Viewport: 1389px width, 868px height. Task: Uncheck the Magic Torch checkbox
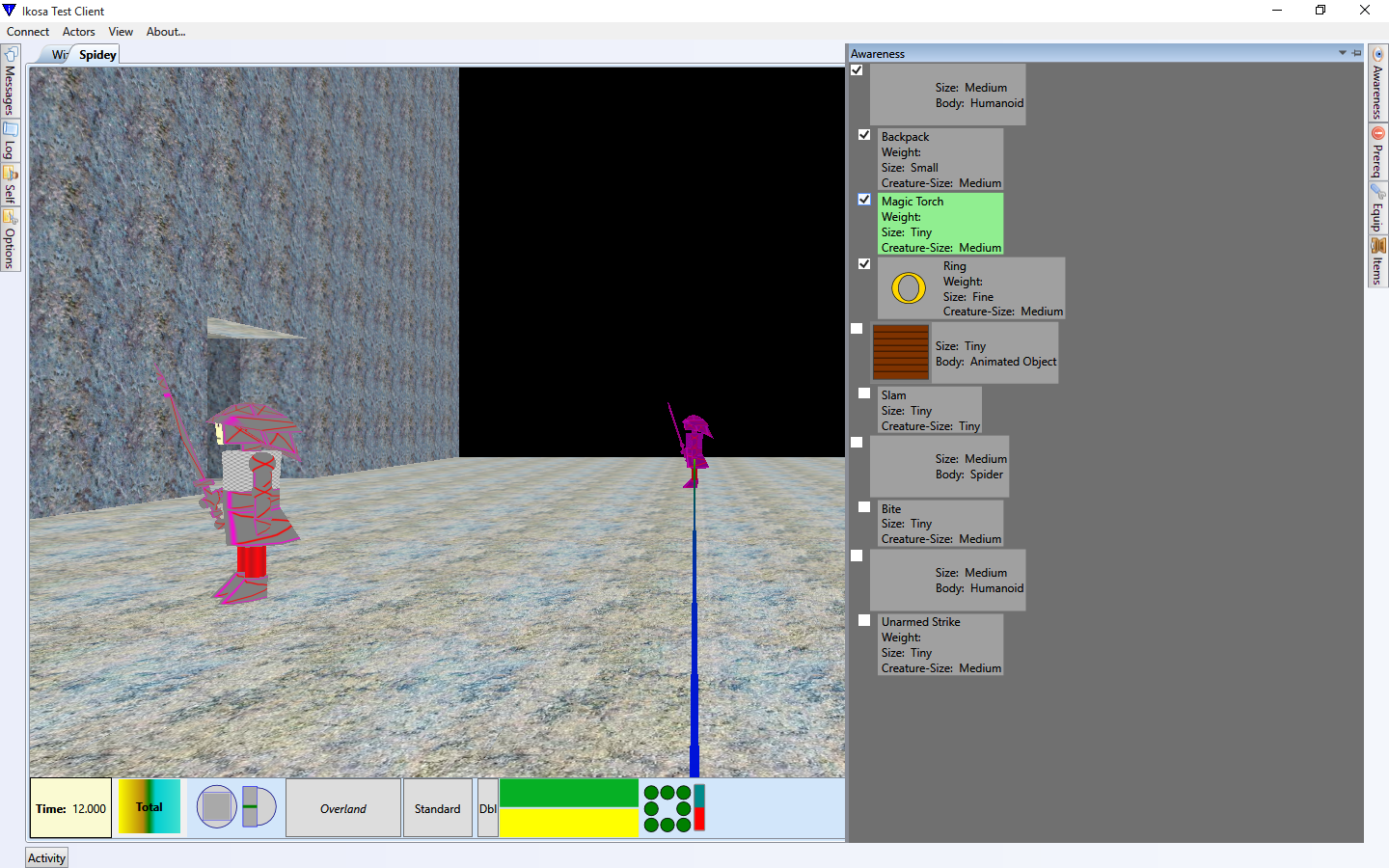(864, 200)
